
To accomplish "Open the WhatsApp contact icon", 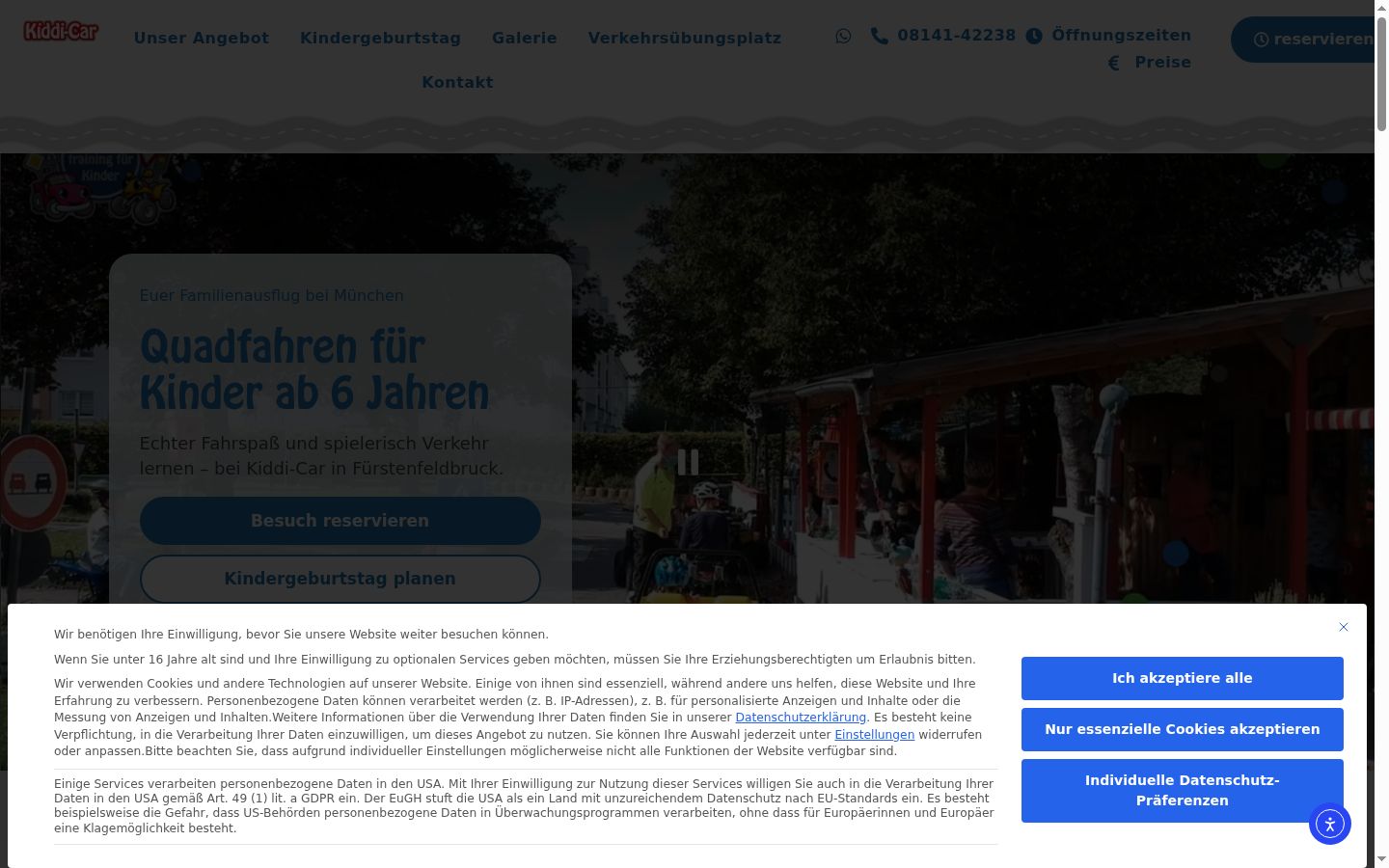I will [844, 36].
